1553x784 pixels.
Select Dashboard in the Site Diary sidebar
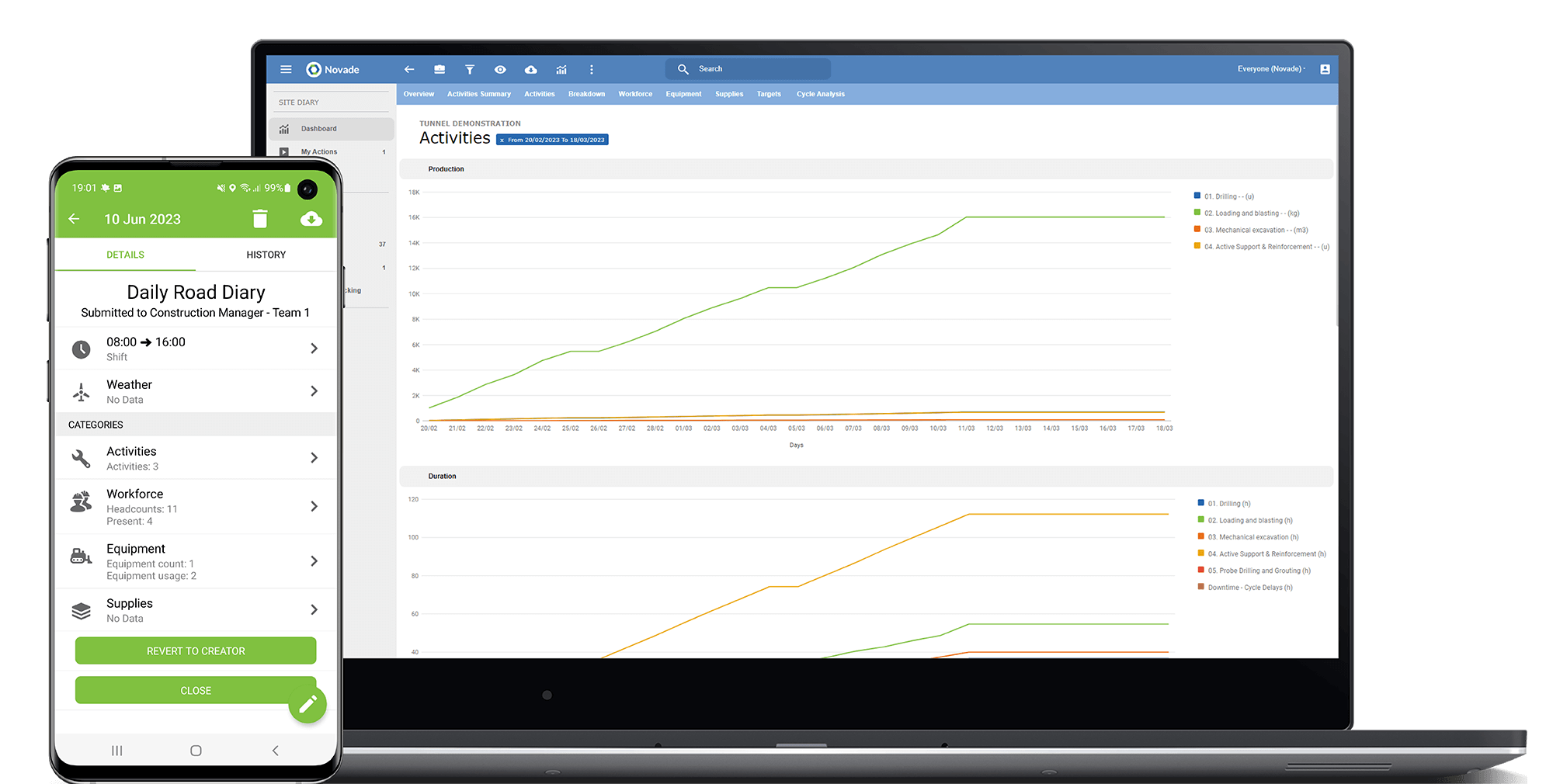(x=320, y=128)
